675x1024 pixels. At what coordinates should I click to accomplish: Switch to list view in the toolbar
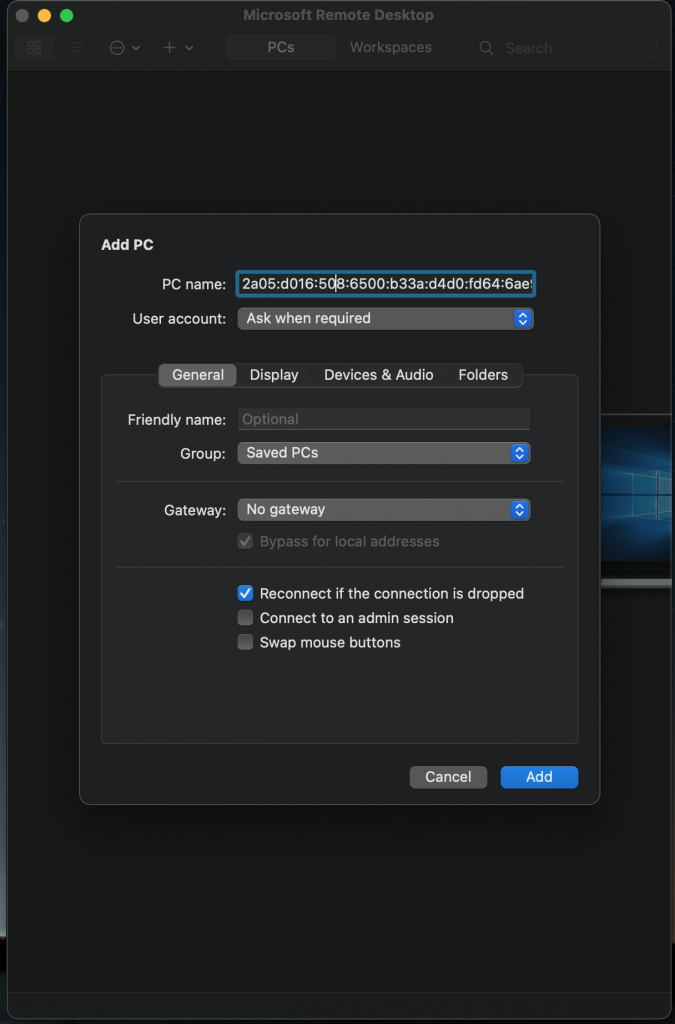(75, 48)
